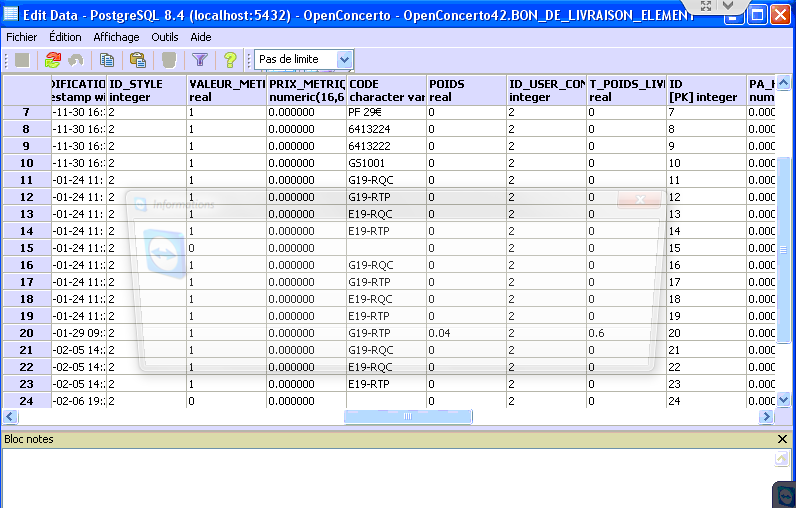The height and width of the screenshot is (509, 798).
Task: Click the fullscreen arrows icon in the title bar
Action: tap(705, 6)
